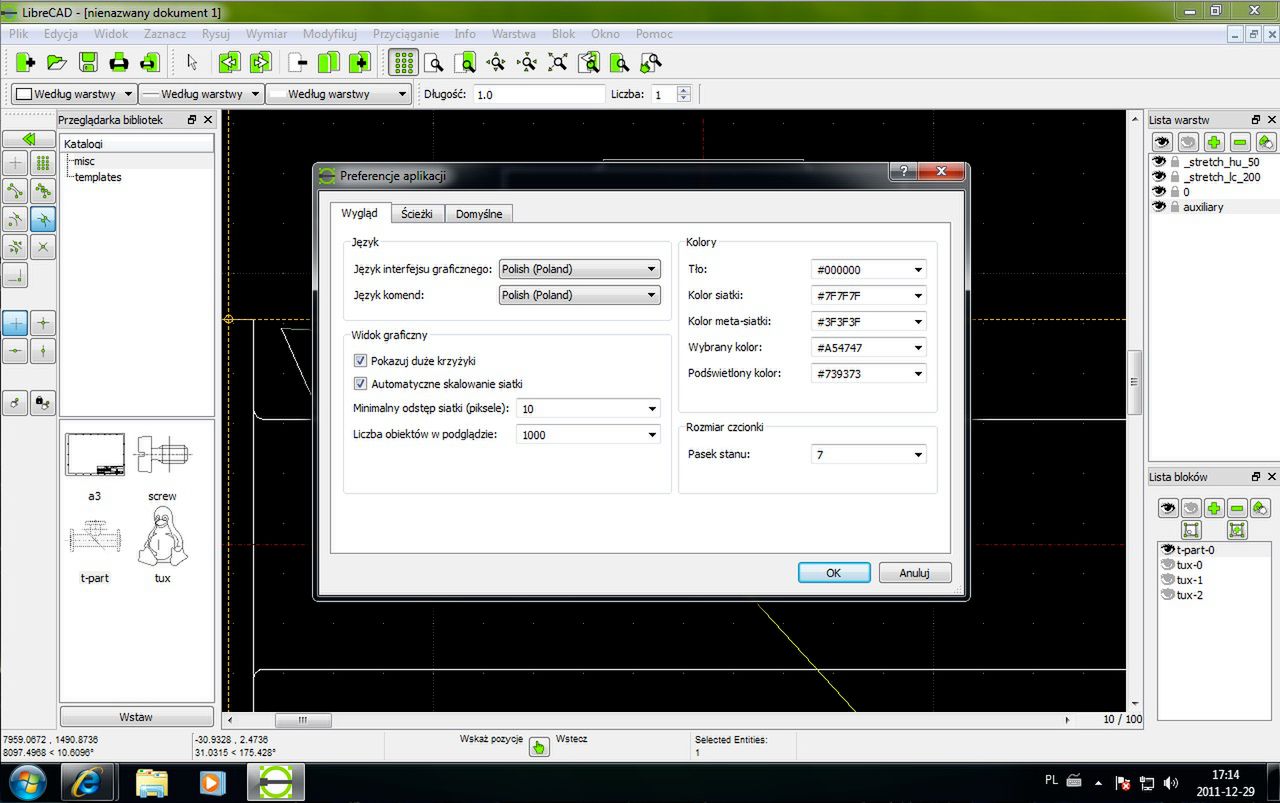Click the green back arrow in left toolbar
1280x803 pixels.
tap(29, 139)
